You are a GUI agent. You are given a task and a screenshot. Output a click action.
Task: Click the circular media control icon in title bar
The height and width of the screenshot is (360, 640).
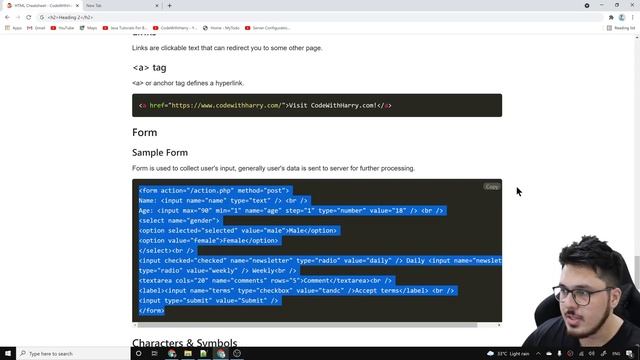587,5
